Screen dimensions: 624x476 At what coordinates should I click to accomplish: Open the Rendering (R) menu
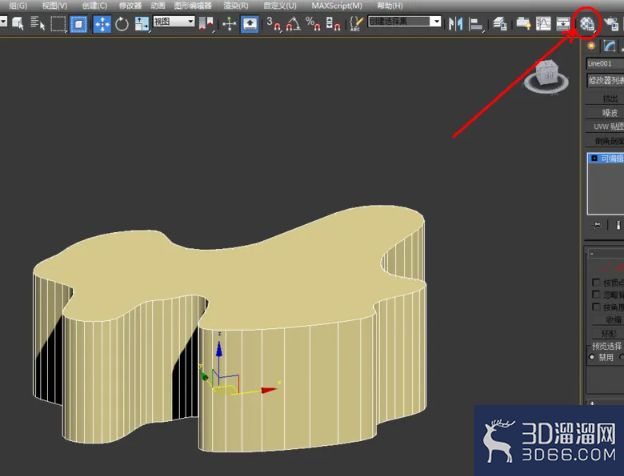[236, 6]
